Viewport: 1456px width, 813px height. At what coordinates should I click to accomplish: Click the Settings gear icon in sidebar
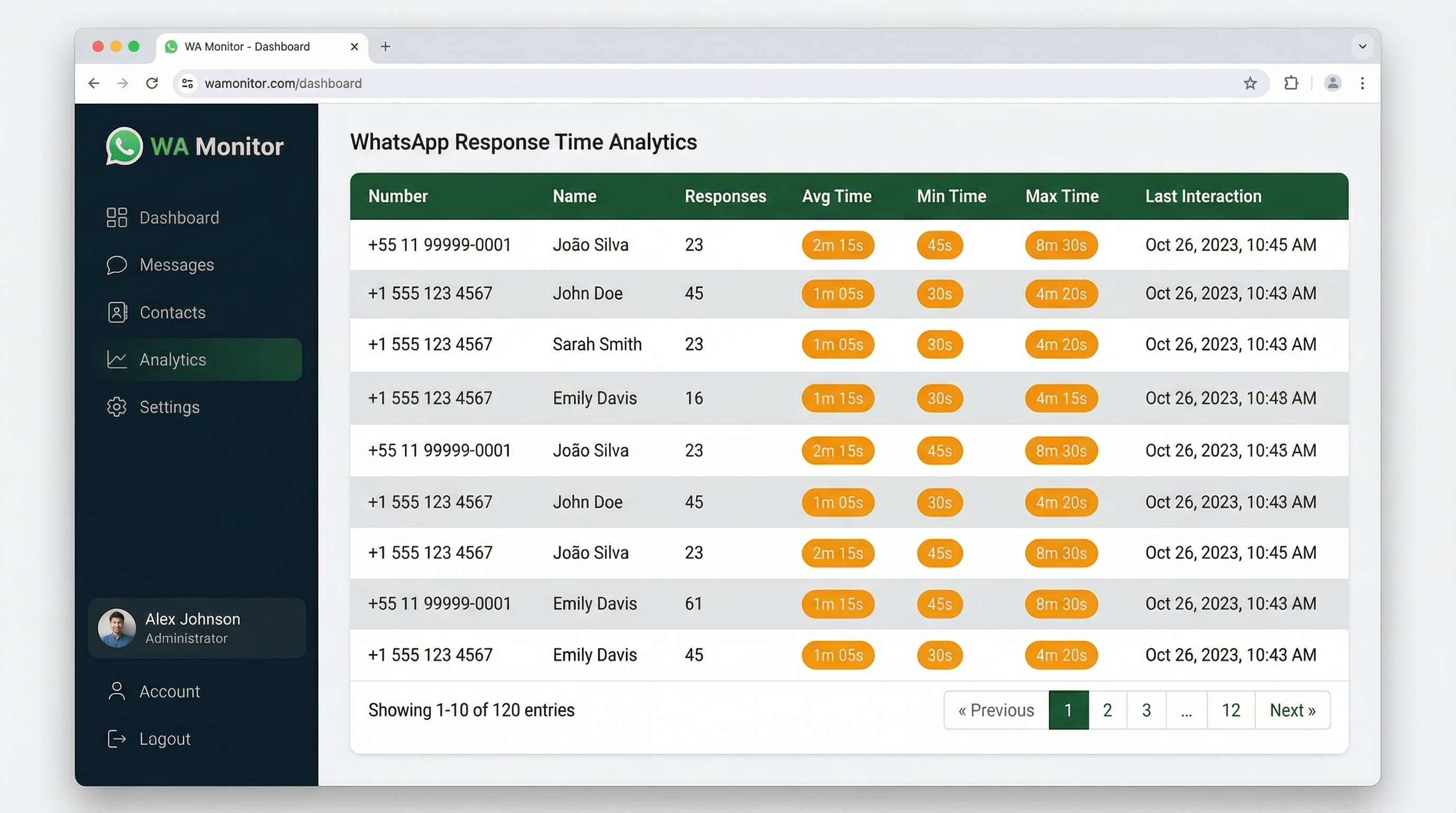point(116,407)
